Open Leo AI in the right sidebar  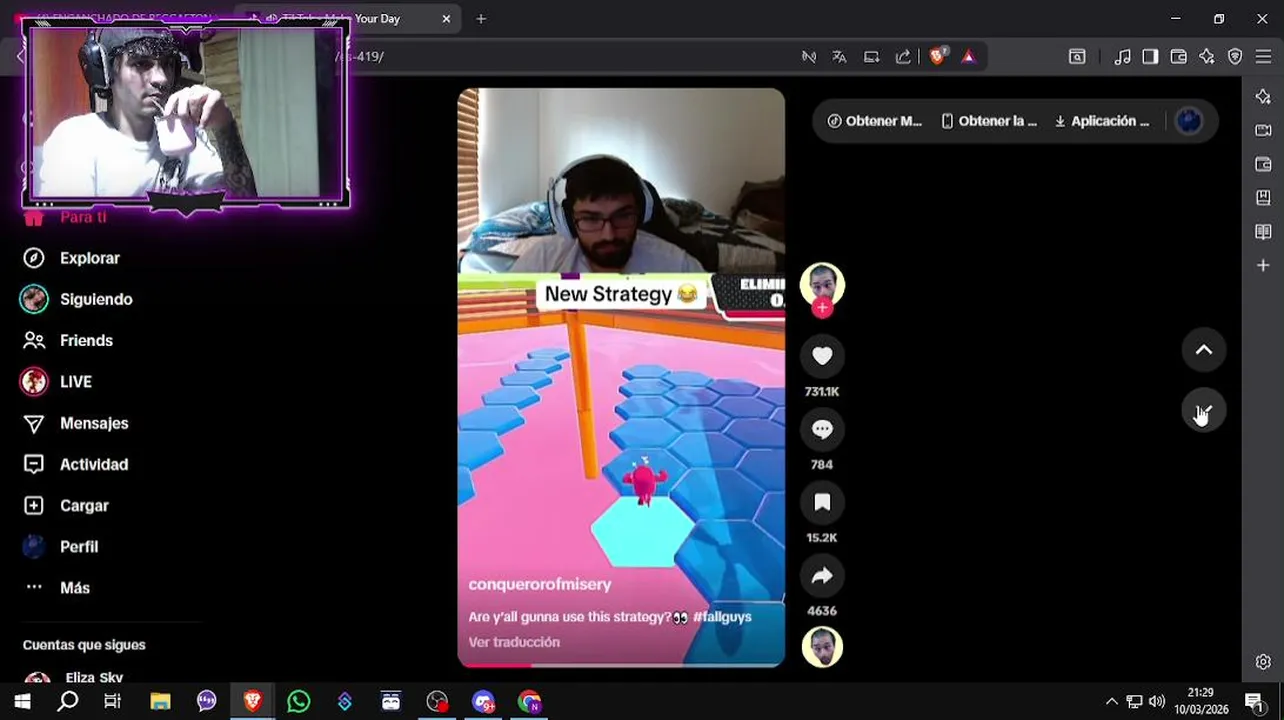point(1263,96)
